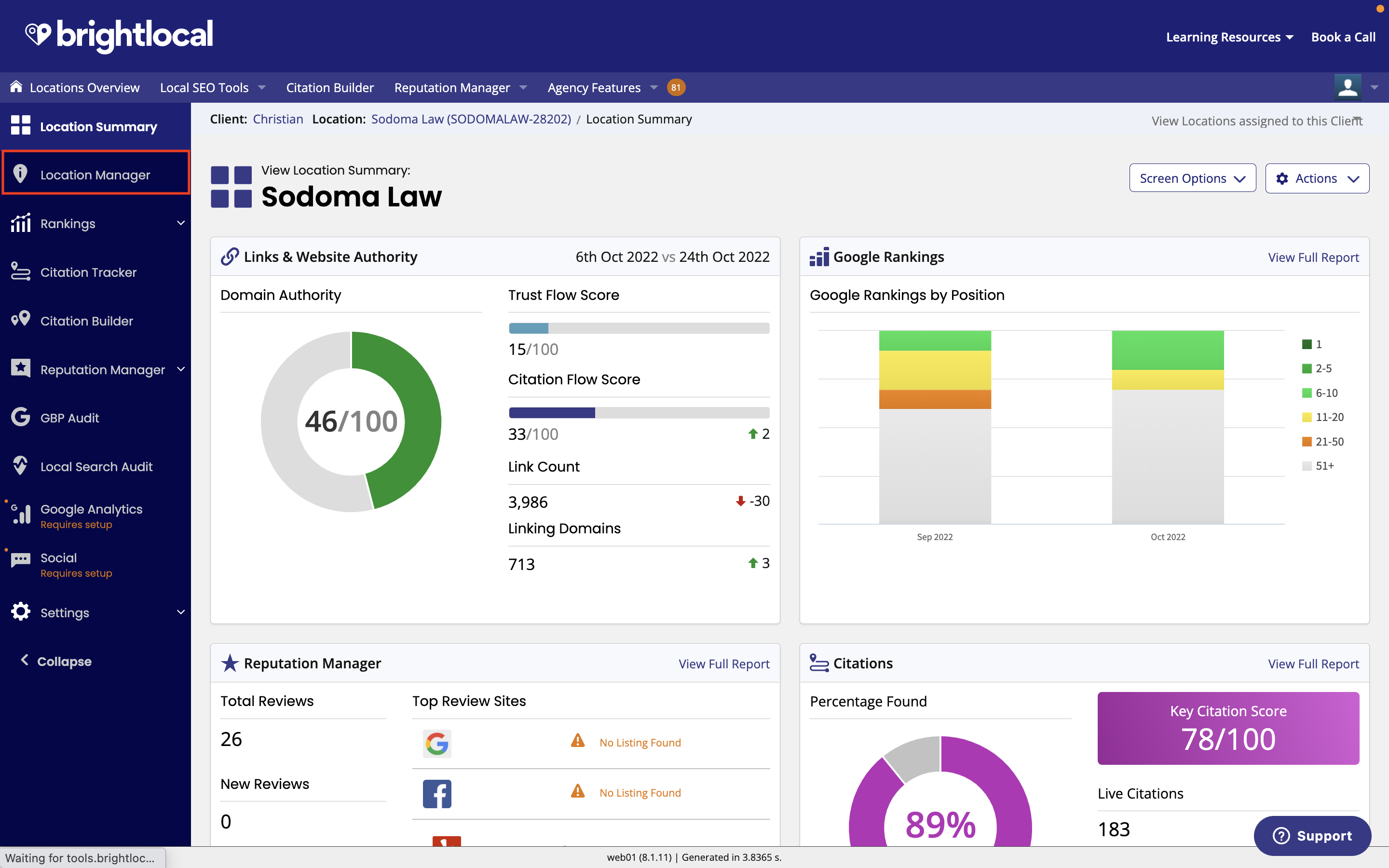The width and height of the screenshot is (1389, 868).
Task: Click the Google logo in Top Review Sites
Action: [437, 744]
